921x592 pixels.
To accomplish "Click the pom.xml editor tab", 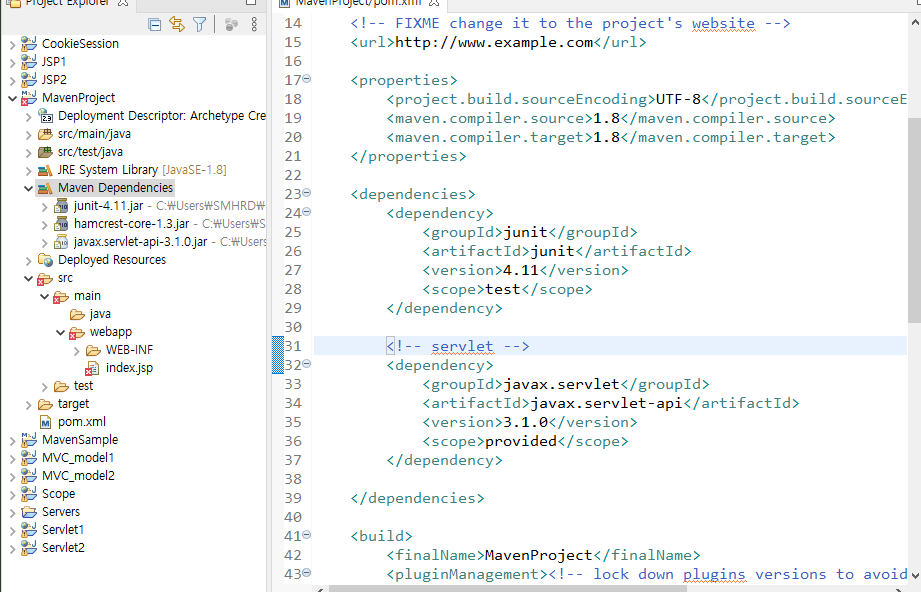I will coord(357,3).
